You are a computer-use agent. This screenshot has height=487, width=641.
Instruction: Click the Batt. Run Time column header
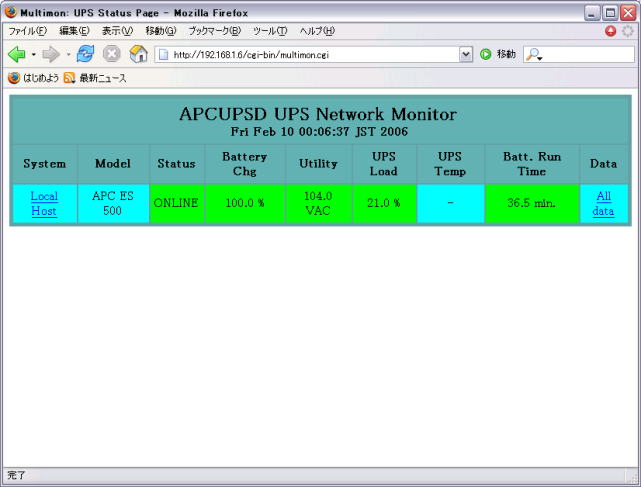click(532, 164)
